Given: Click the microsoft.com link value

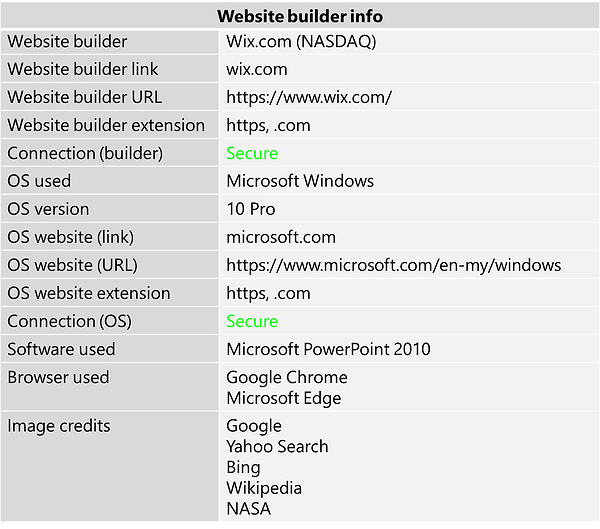Looking at the screenshot, I should [x=281, y=238].
